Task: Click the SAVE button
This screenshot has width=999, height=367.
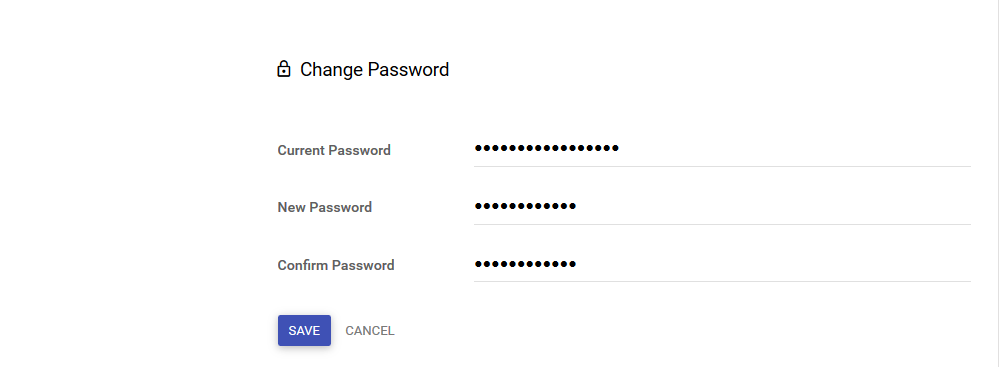Action: (305, 331)
